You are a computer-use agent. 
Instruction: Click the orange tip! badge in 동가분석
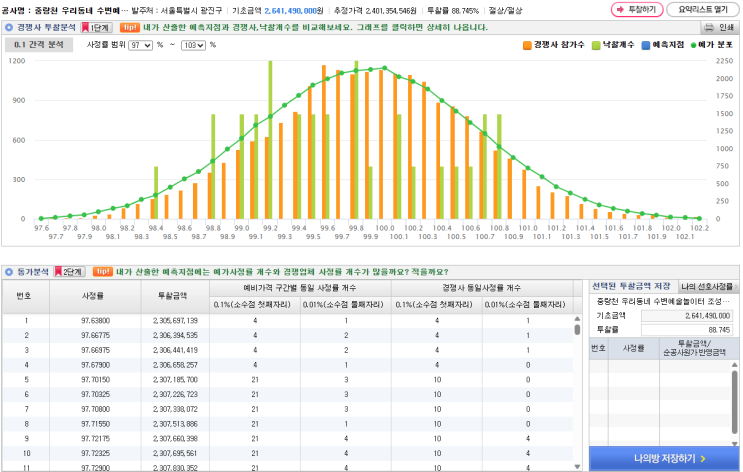click(x=102, y=272)
